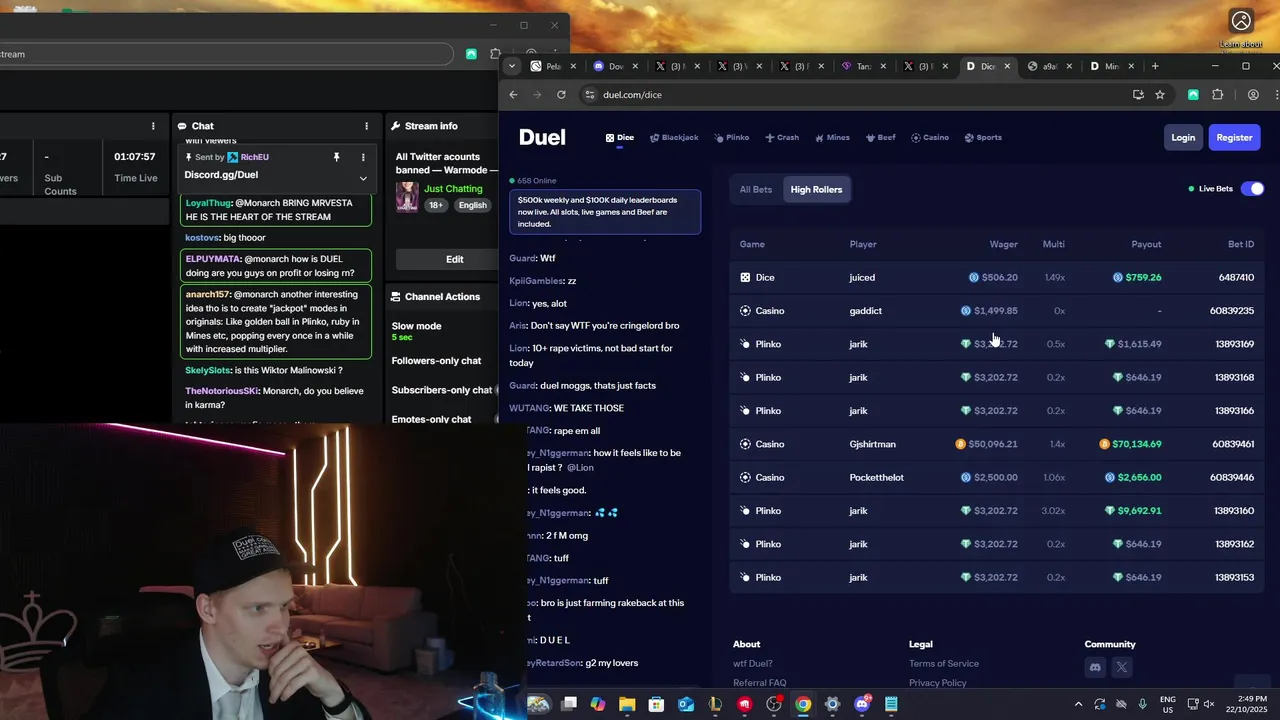Open the Referral FAQ link
1280x720 pixels.
click(x=759, y=683)
